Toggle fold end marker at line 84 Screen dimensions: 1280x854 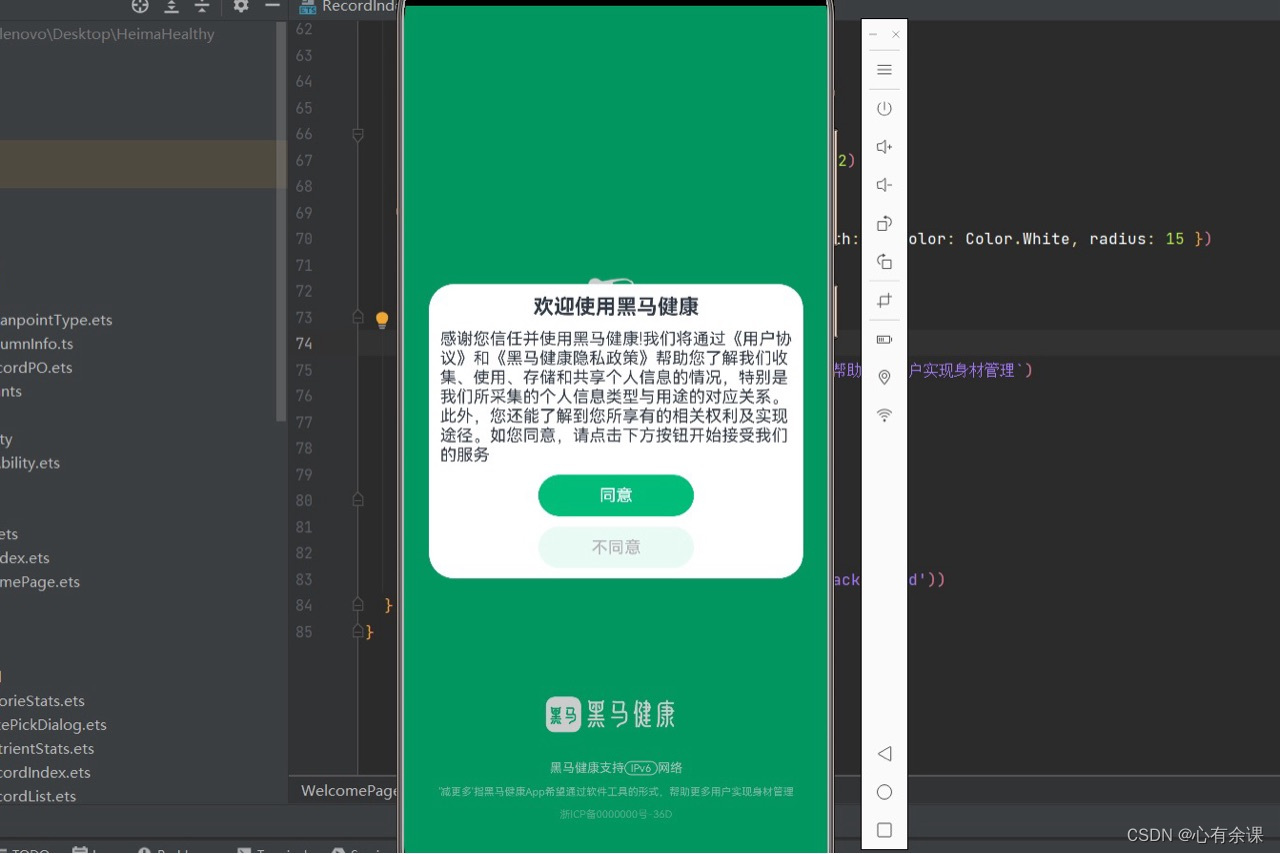tap(357, 605)
